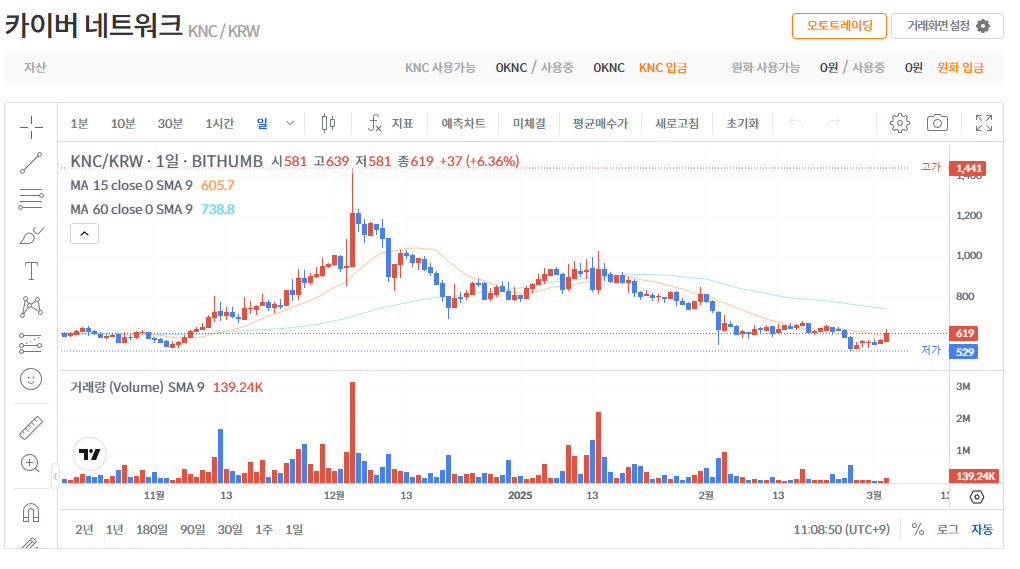Toggle 자동 auto scale

(982, 529)
